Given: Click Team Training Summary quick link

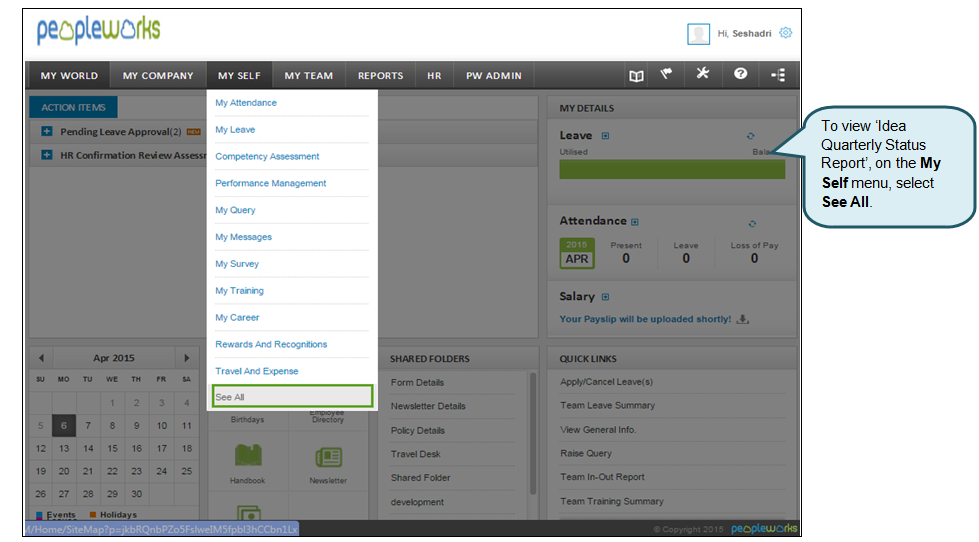Looking at the screenshot, I should tap(612, 501).
